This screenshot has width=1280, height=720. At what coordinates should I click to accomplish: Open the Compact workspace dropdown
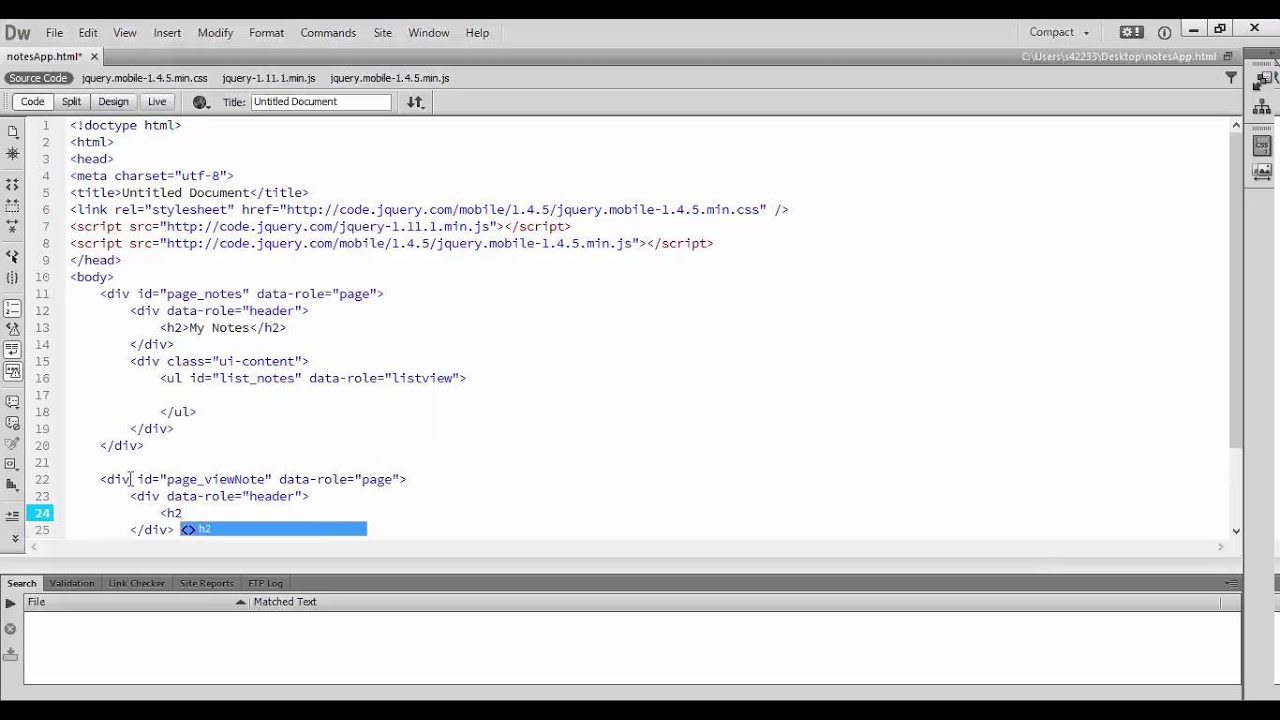tap(1059, 32)
